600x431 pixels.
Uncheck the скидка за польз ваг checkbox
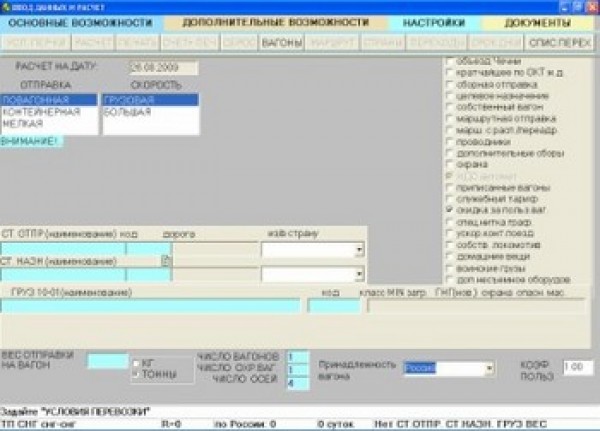tap(450, 210)
